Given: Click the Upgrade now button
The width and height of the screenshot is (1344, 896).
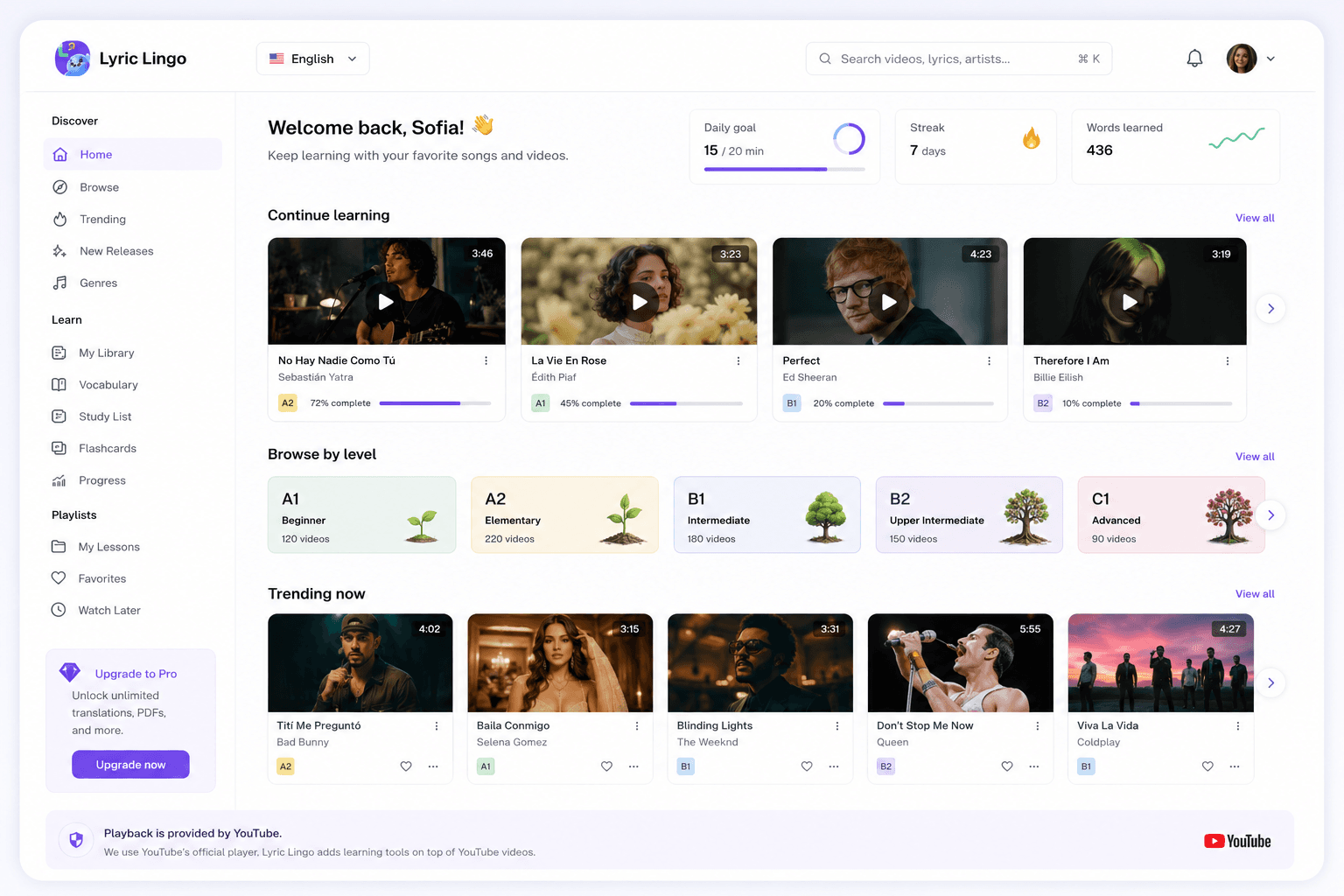Looking at the screenshot, I should coord(130,764).
